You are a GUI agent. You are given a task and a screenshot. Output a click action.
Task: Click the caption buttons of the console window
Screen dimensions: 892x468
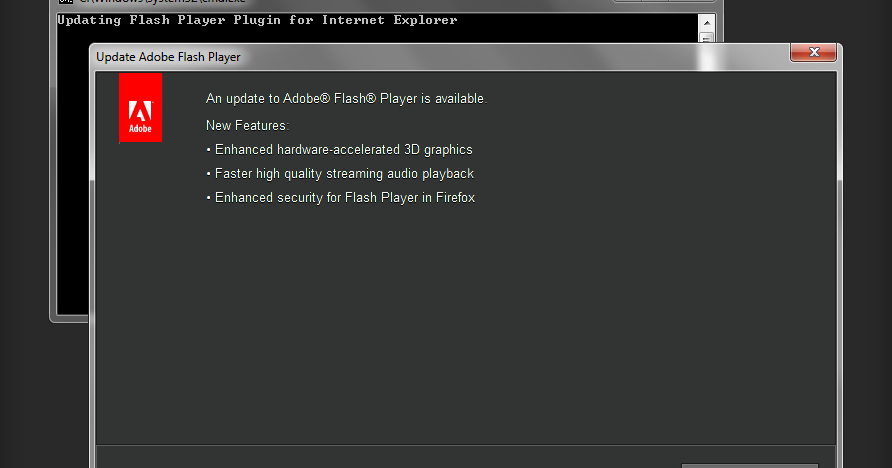click(663, 1)
